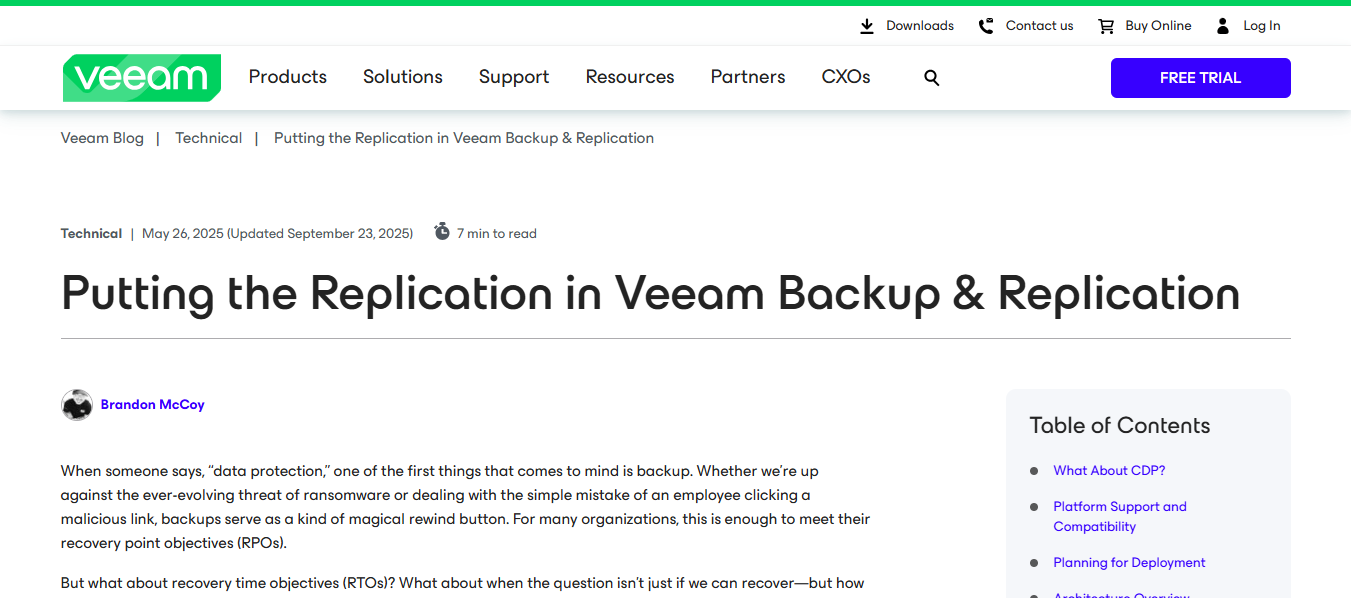Open the Products menu

[288, 77]
